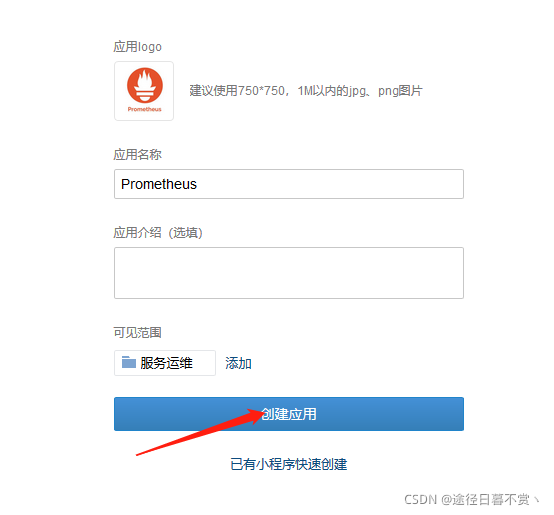Screen dimensions: 554x515
Task: Open the 已有小程序快速创建 link
Action: click(x=289, y=464)
